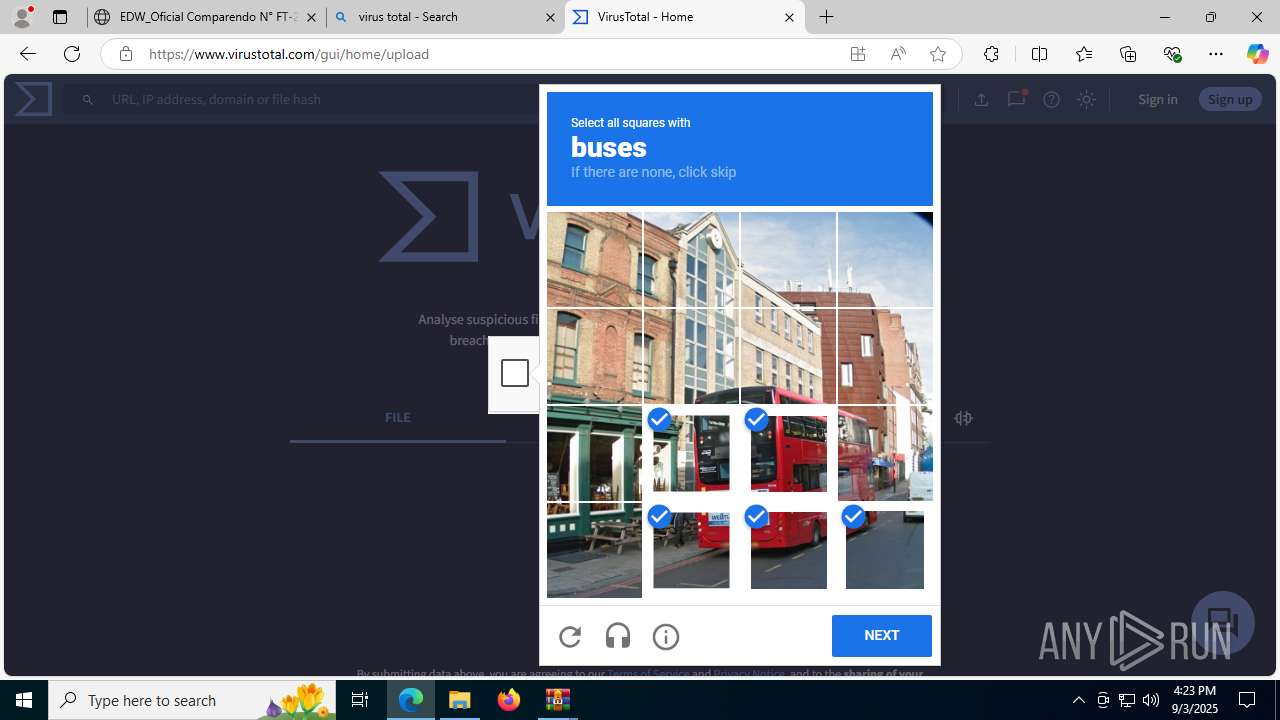Deselect the checked bottom-right road tile
The image size is (1280, 720).
(885, 551)
